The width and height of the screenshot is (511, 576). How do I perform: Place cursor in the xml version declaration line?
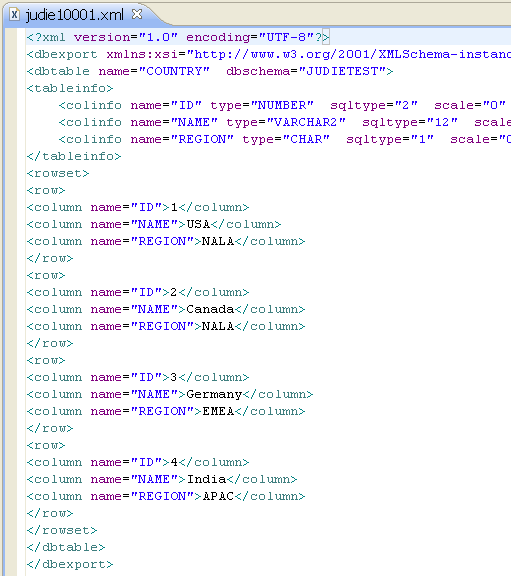[x=178, y=37]
